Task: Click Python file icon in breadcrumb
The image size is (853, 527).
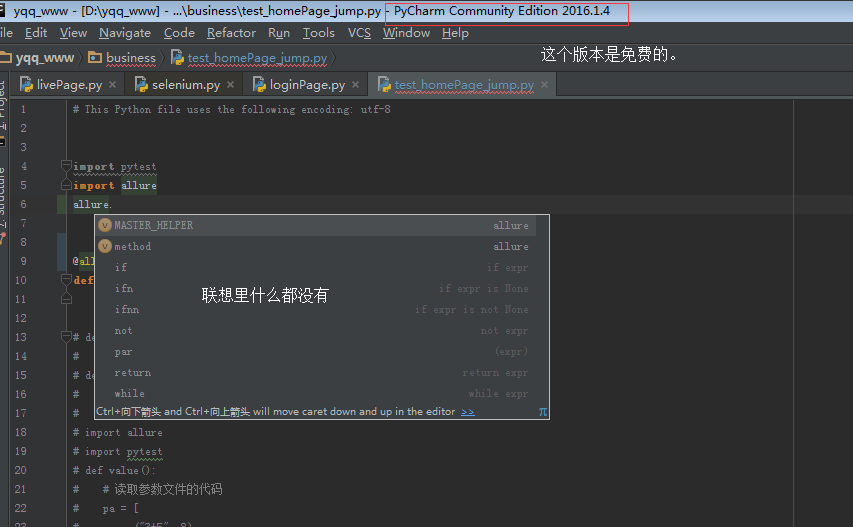Action: pos(177,57)
